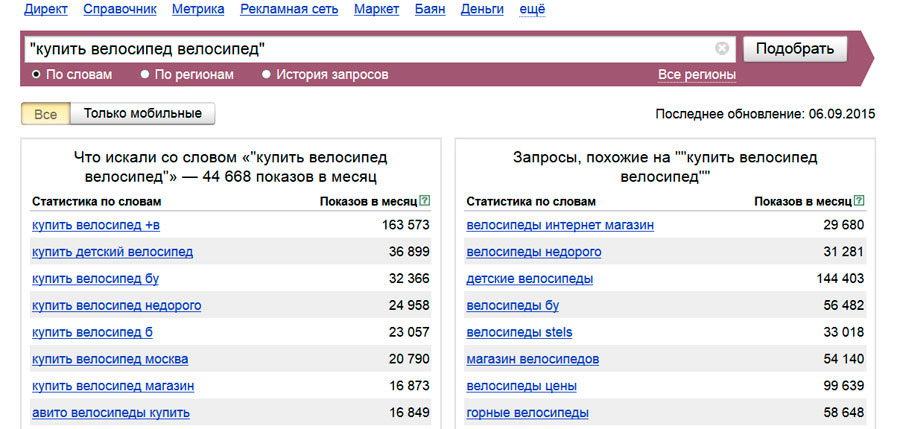This screenshot has width=900, height=429.
Task: Open query купить велосипед недорого
Action: (x=117, y=306)
